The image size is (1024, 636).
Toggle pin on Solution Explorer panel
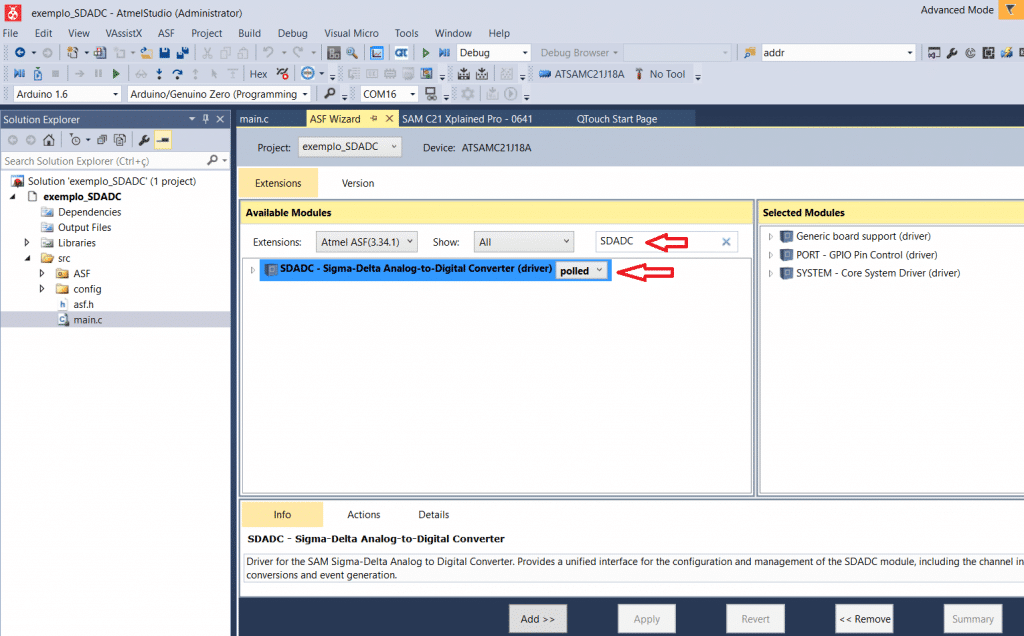pyautogui.click(x=205, y=119)
